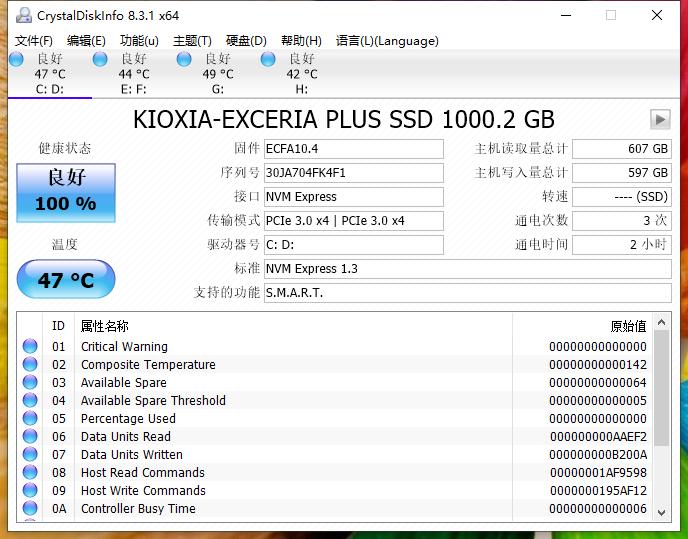Click the 良好 100 % health status button

coord(66,192)
